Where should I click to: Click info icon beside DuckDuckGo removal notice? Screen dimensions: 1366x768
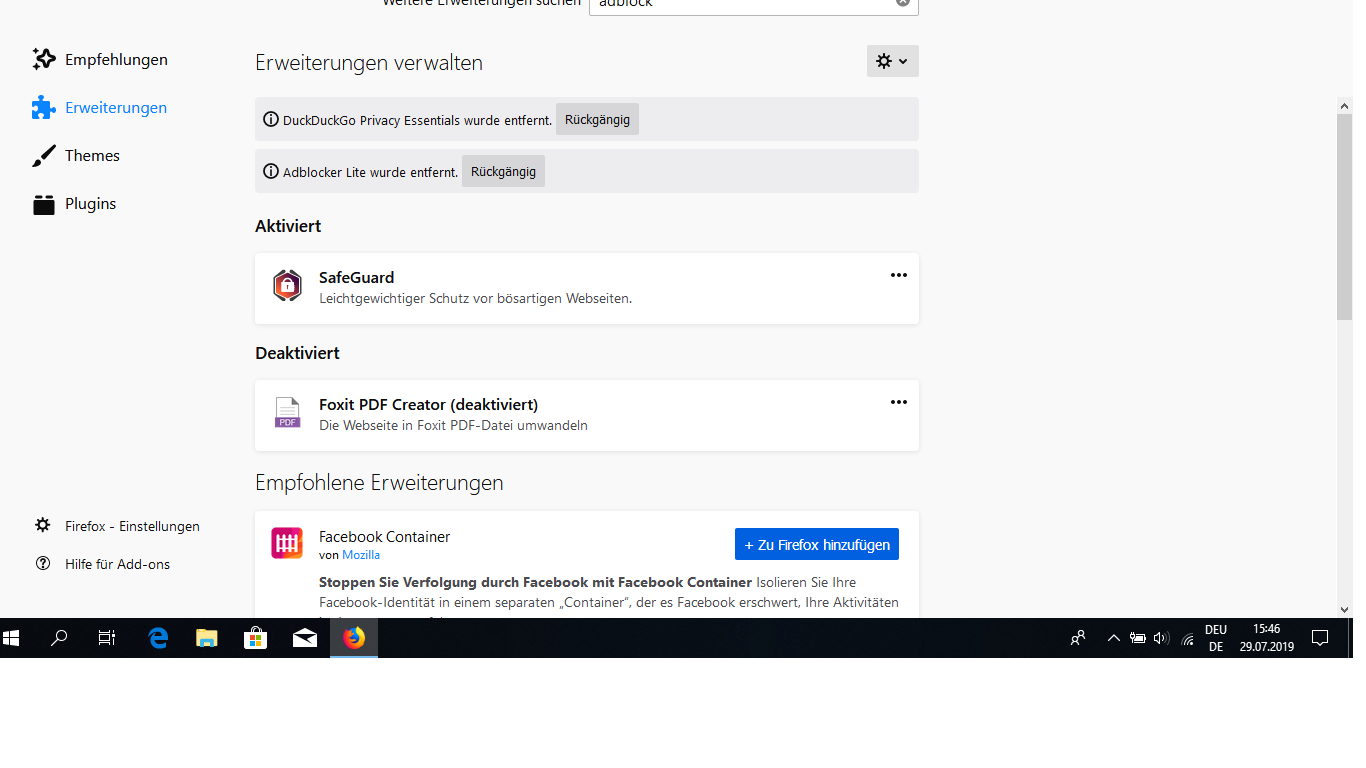(x=271, y=119)
